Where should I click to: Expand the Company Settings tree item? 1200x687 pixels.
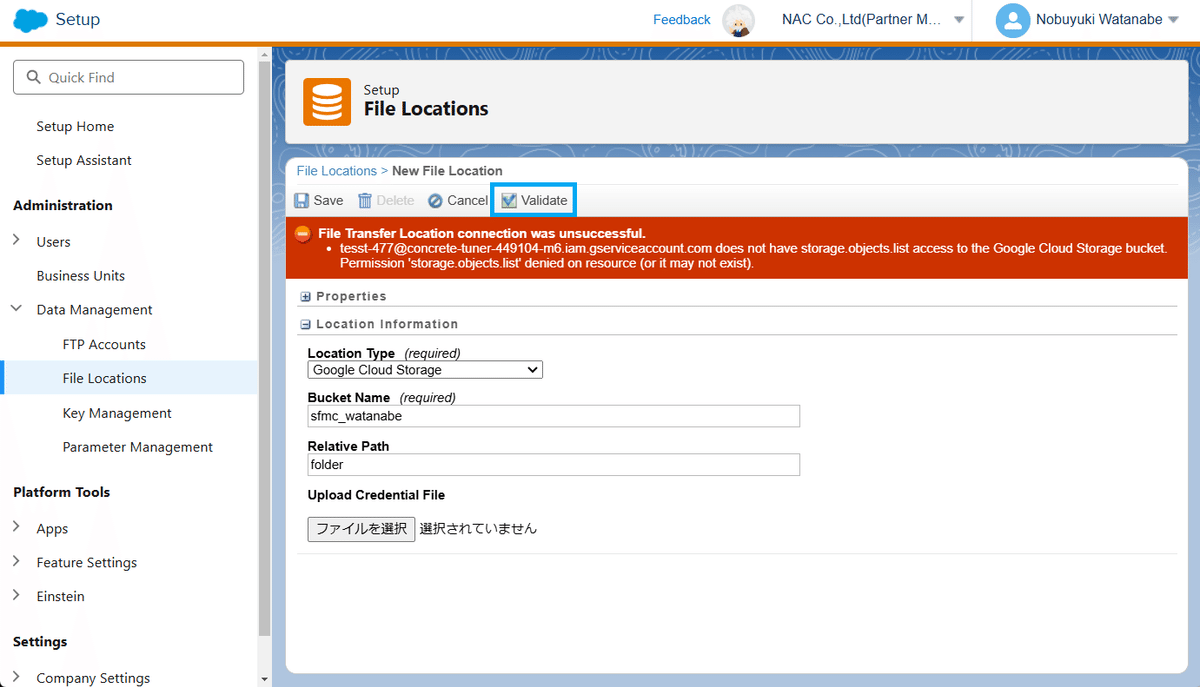(x=16, y=677)
